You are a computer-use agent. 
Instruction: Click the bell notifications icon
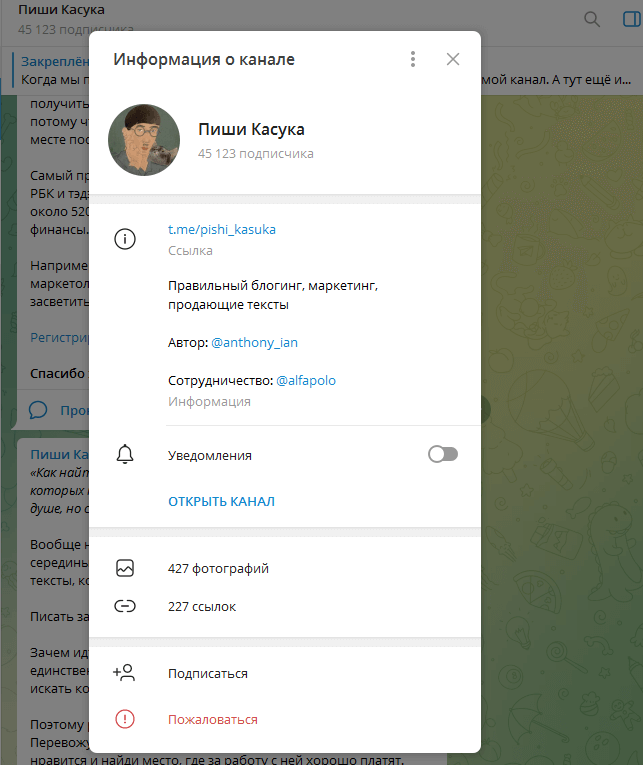(125, 455)
